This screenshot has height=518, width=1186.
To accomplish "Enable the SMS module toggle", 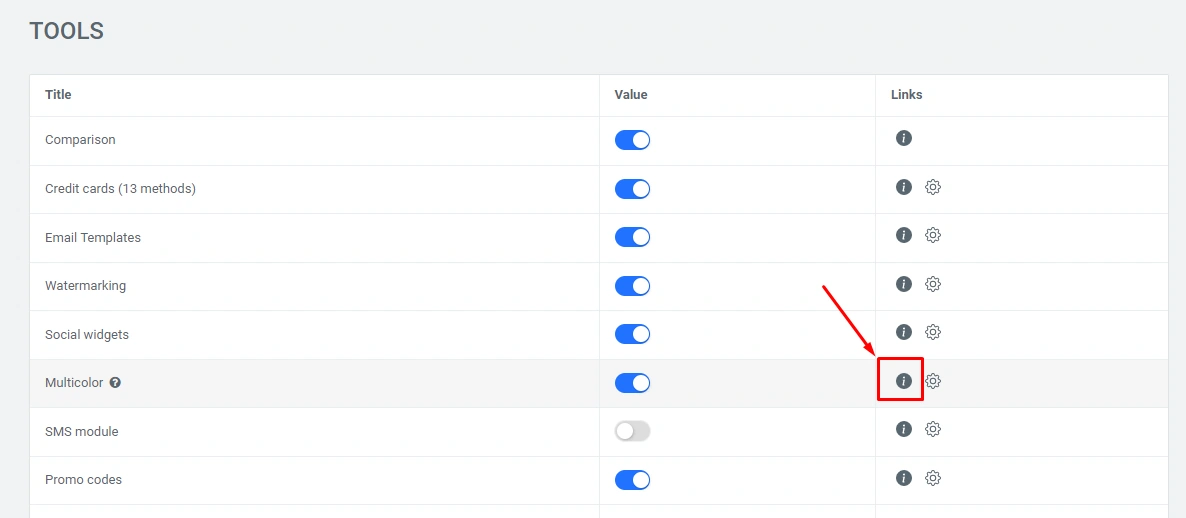I will pyautogui.click(x=632, y=431).
